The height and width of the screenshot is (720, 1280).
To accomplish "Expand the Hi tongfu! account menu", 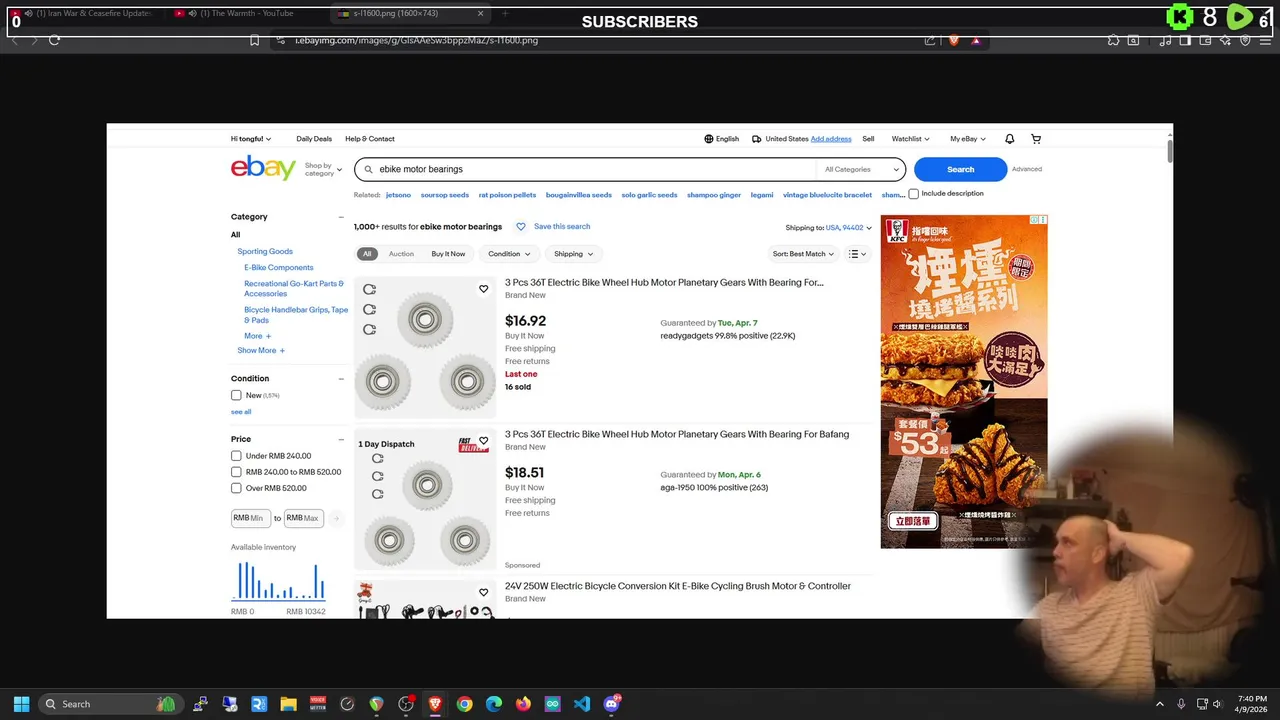I will tap(251, 139).
